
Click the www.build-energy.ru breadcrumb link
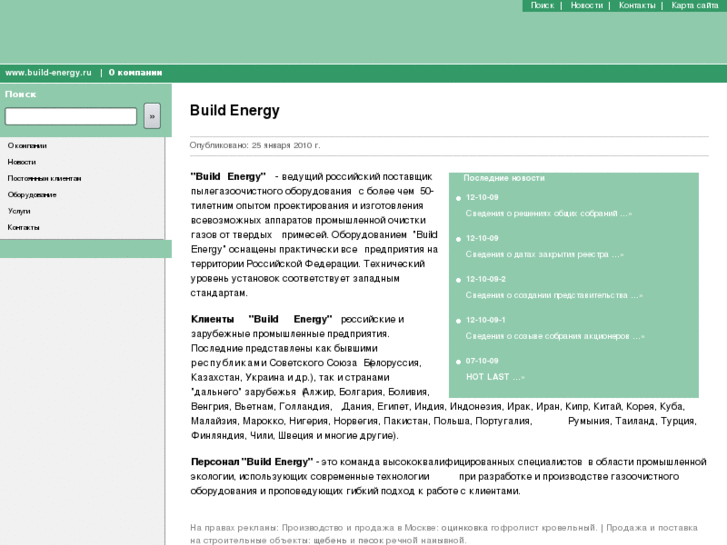(48, 73)
